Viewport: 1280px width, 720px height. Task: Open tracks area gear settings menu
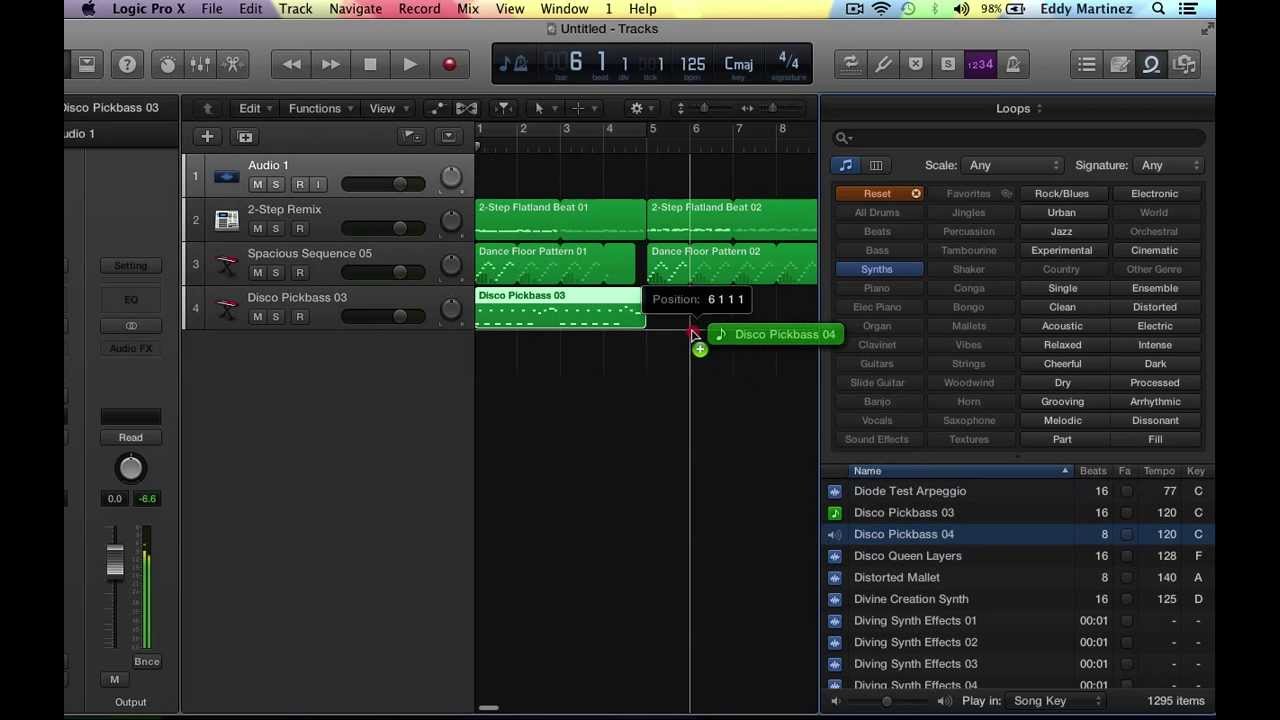[x=641, y=108]
